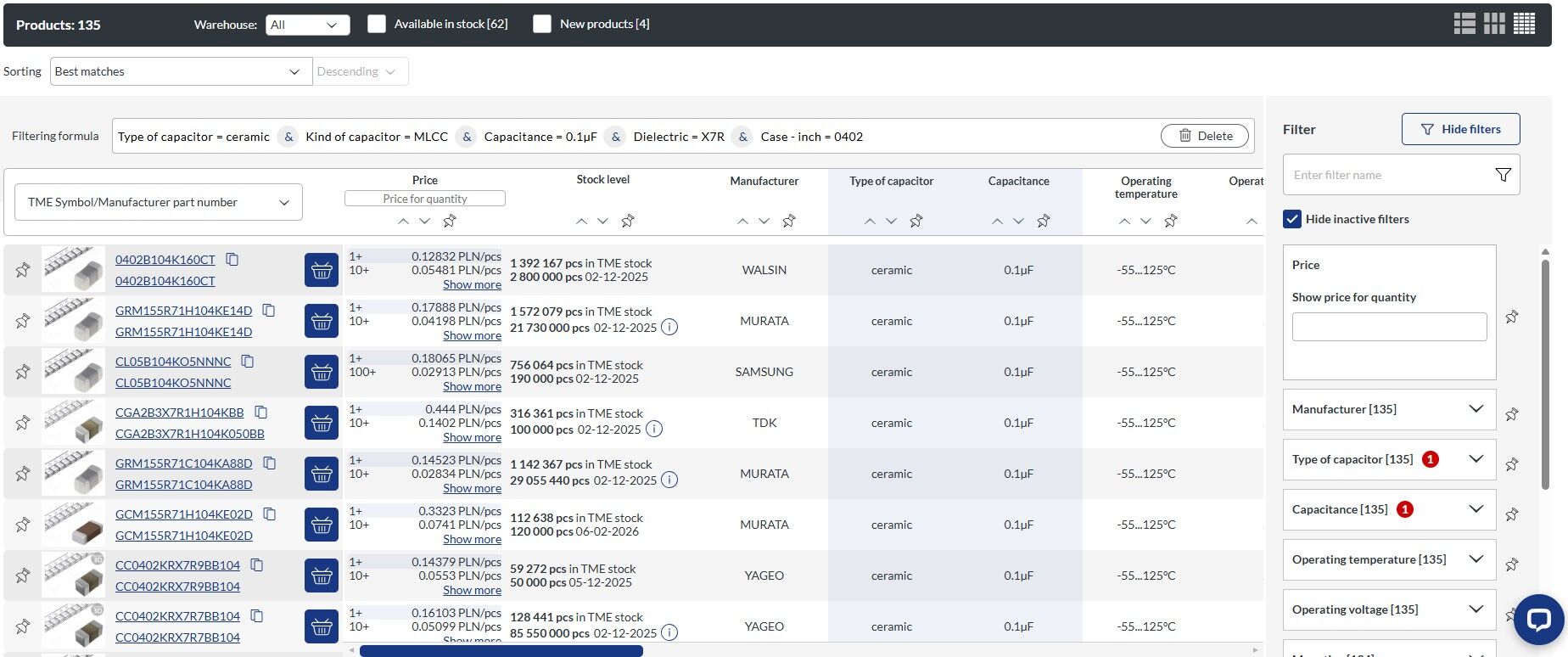
Task: Copy the GRM155R71H104KE14D symbol
Action: [x=269, y=311]
